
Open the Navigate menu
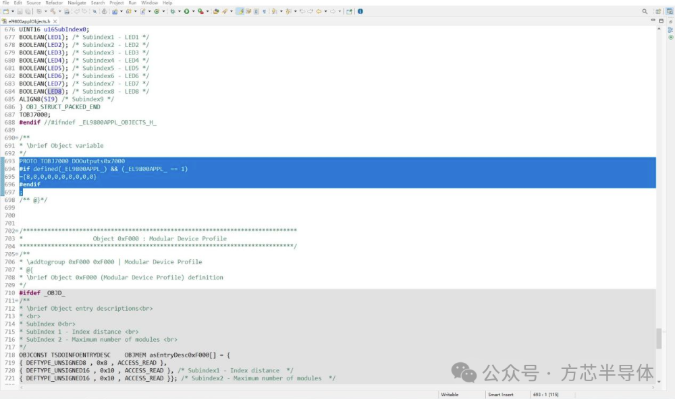pyautogui.click(x=77, y=3)
